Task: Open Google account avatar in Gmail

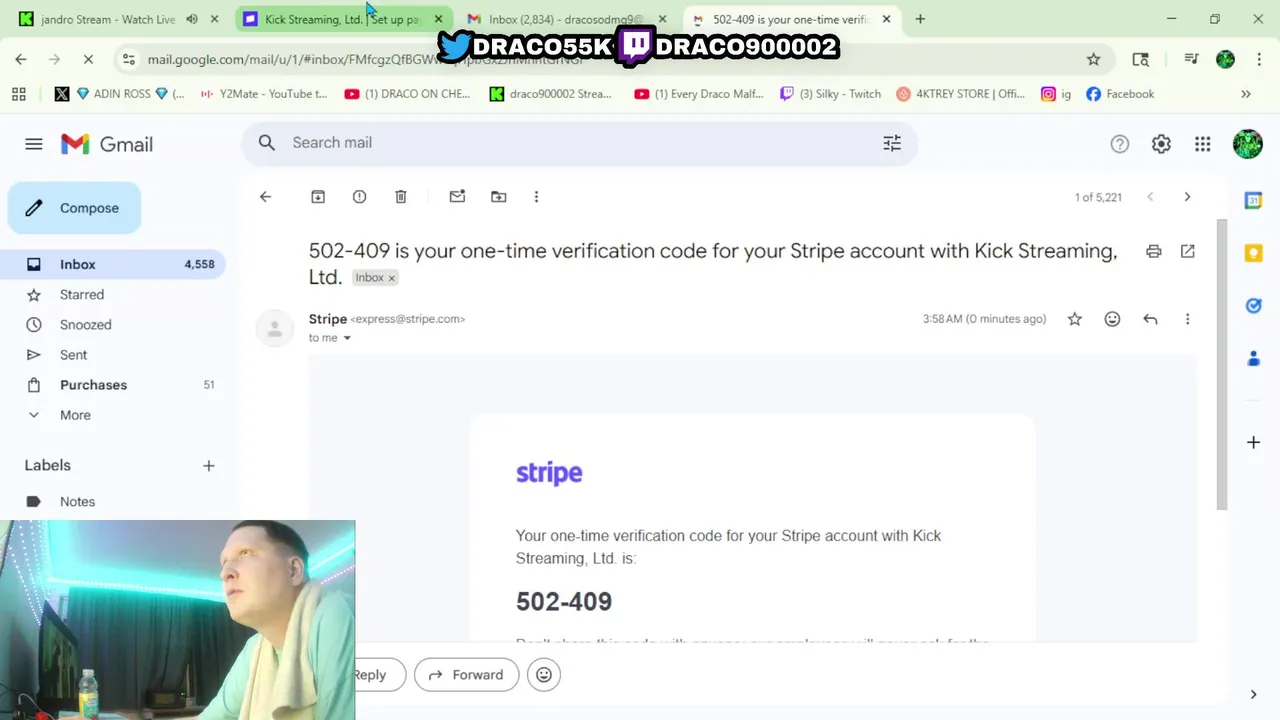Action: click(1247, 144)
